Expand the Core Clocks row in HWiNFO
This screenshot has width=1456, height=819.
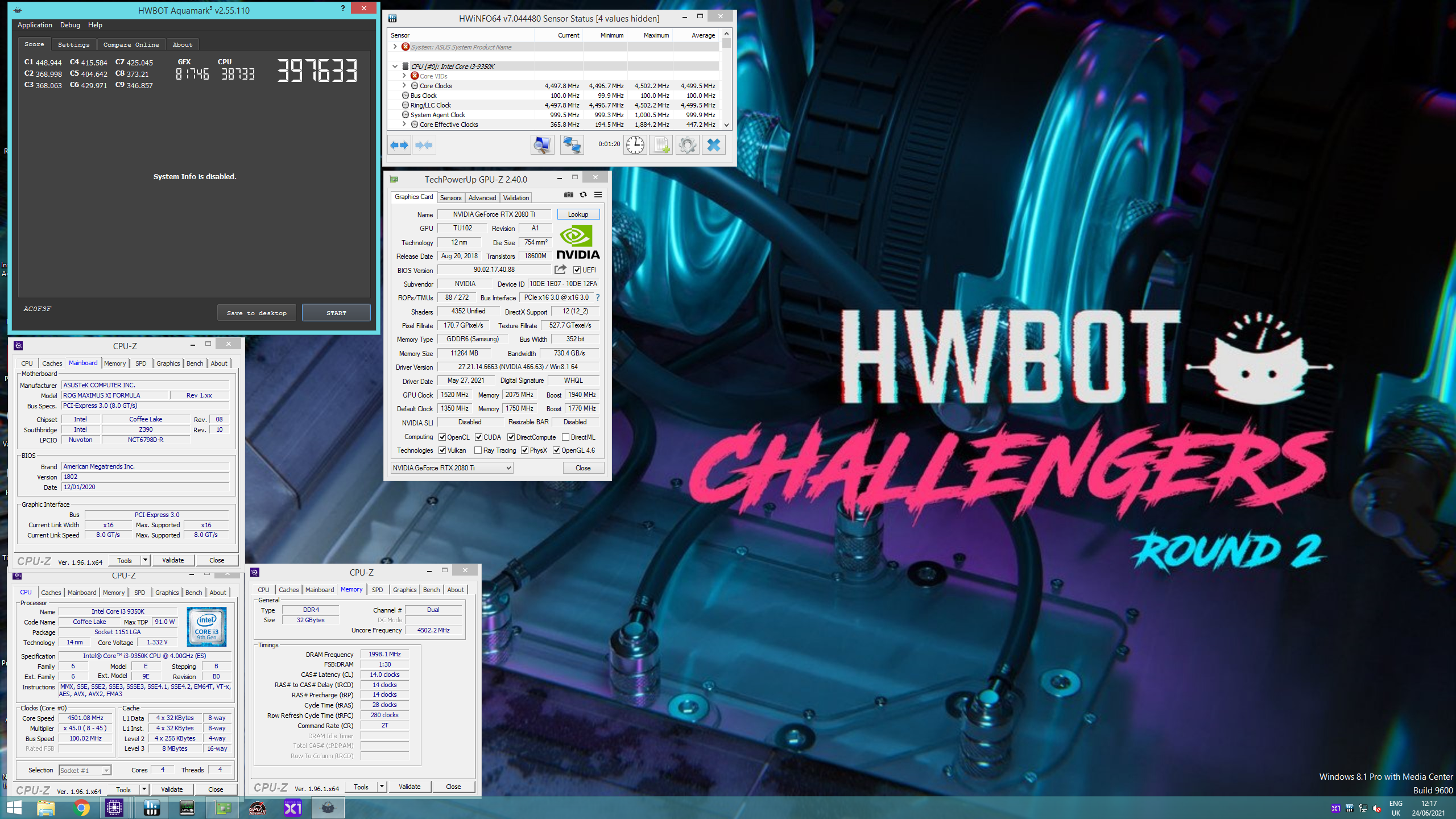point(404,85)
